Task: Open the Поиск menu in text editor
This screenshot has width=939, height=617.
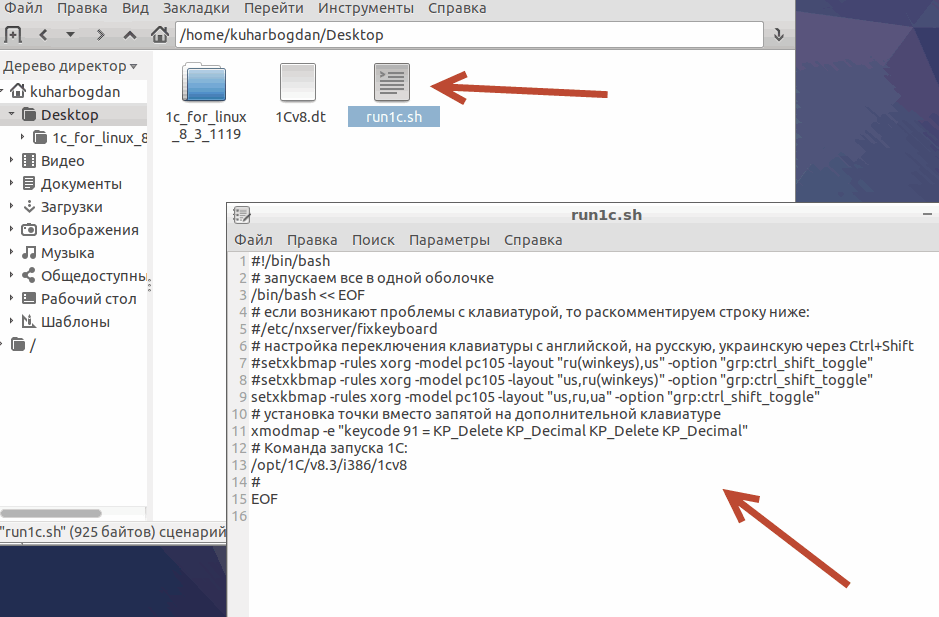Action: pos(373,240)
